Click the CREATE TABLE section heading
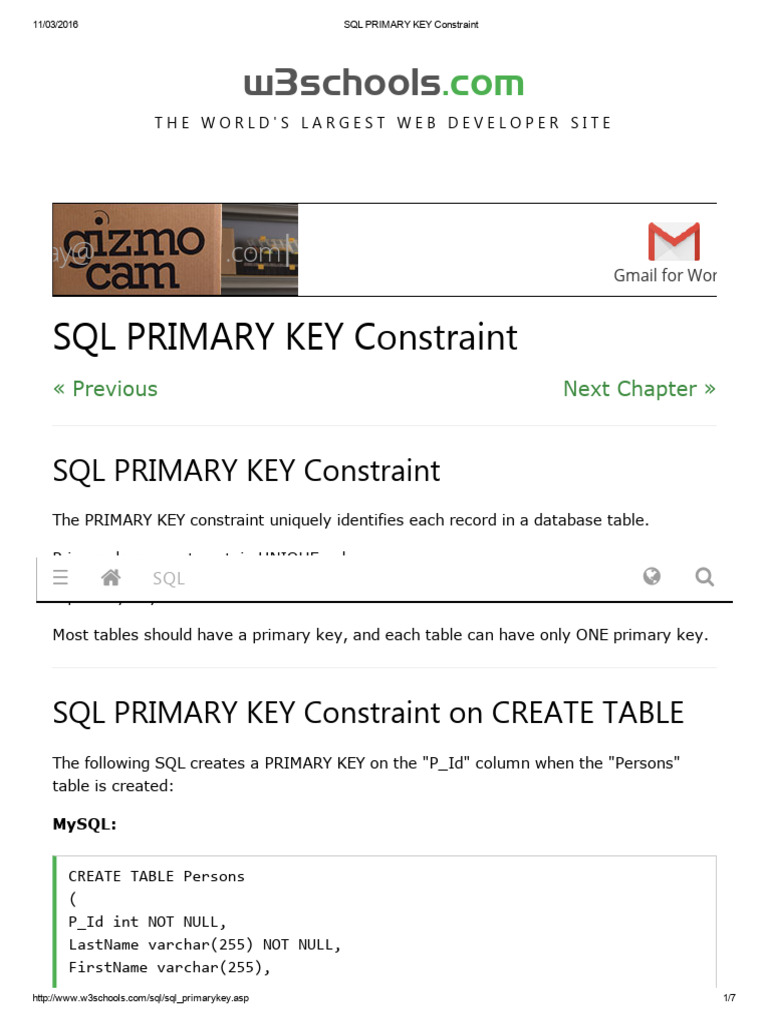 point(368,712)
